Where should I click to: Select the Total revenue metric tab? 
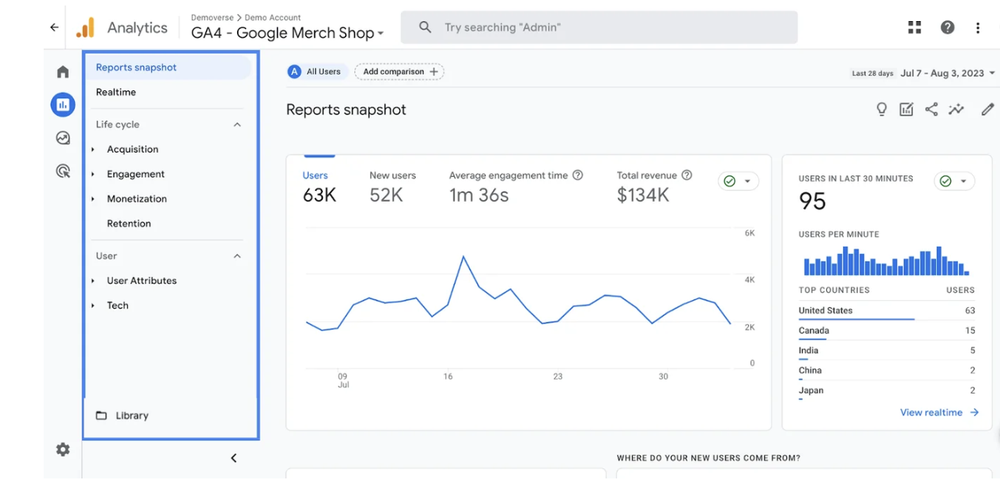click(654, 187)
